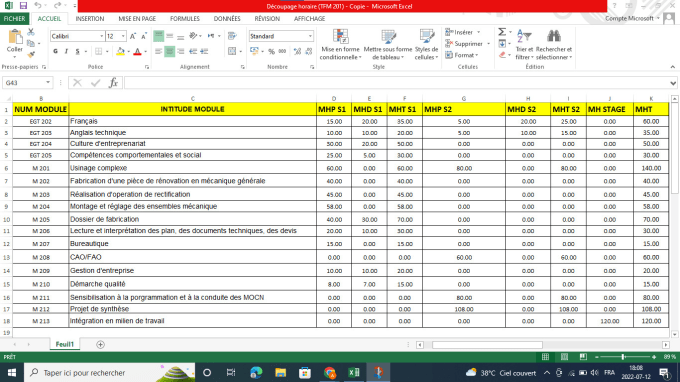Click the thousands separator 000 icon
This screenshot has width=680, height=382.
point(282,52)
